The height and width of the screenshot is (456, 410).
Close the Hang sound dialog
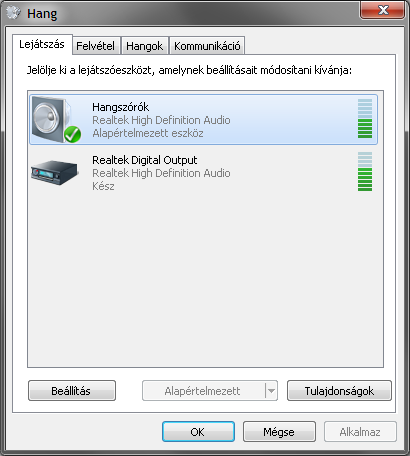[383, 10]
